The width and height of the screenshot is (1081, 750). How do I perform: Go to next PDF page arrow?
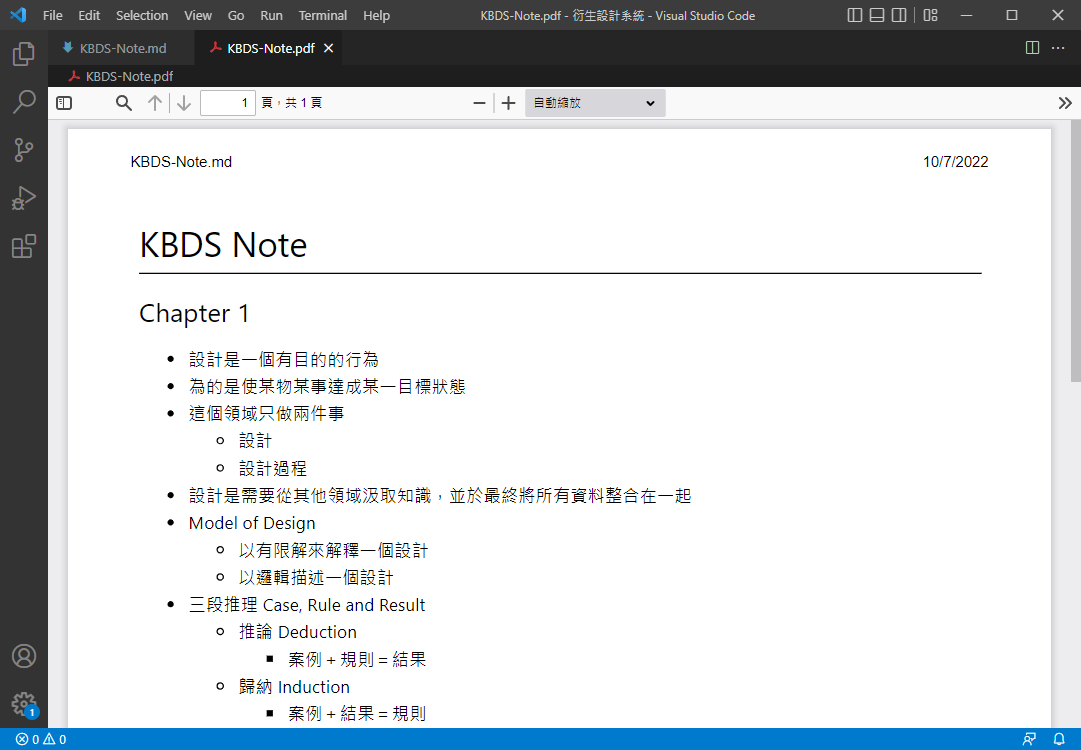[x=183, y=103]
